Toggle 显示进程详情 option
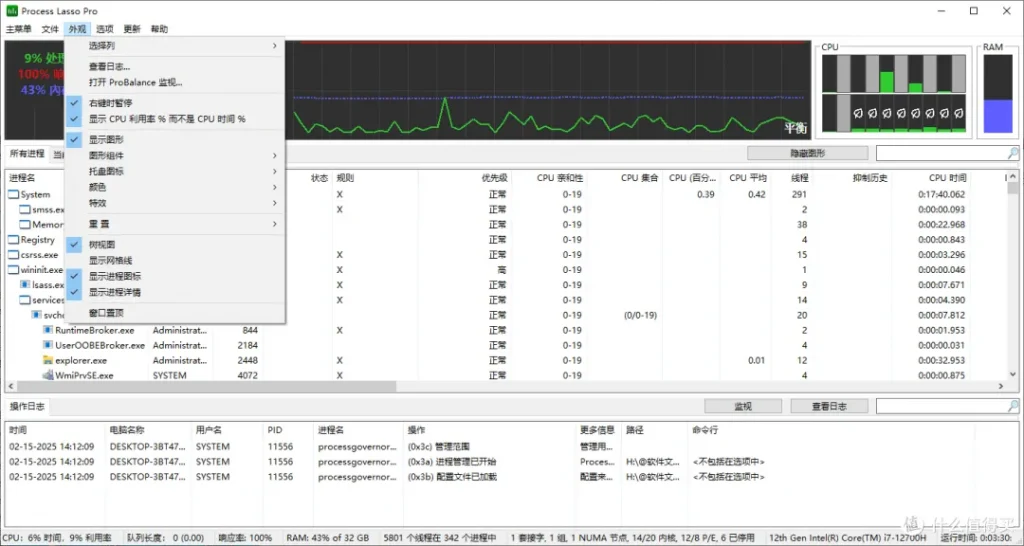1024x546 pixels. [174, 292]
